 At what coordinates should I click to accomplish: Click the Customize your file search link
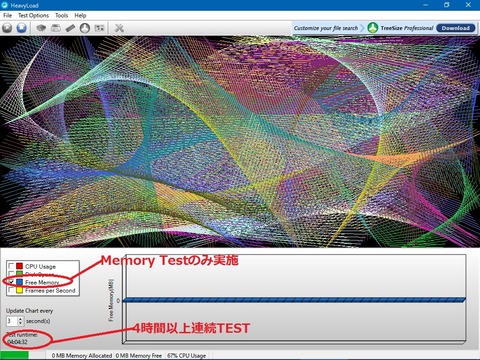(326, 28)
